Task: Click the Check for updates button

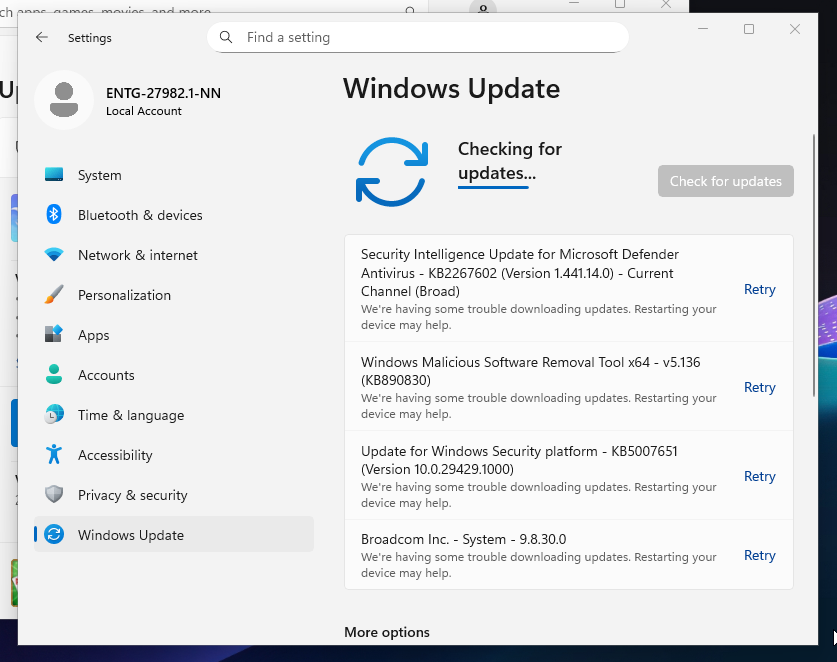Action: pyautogui.click(x=725, y=181)
